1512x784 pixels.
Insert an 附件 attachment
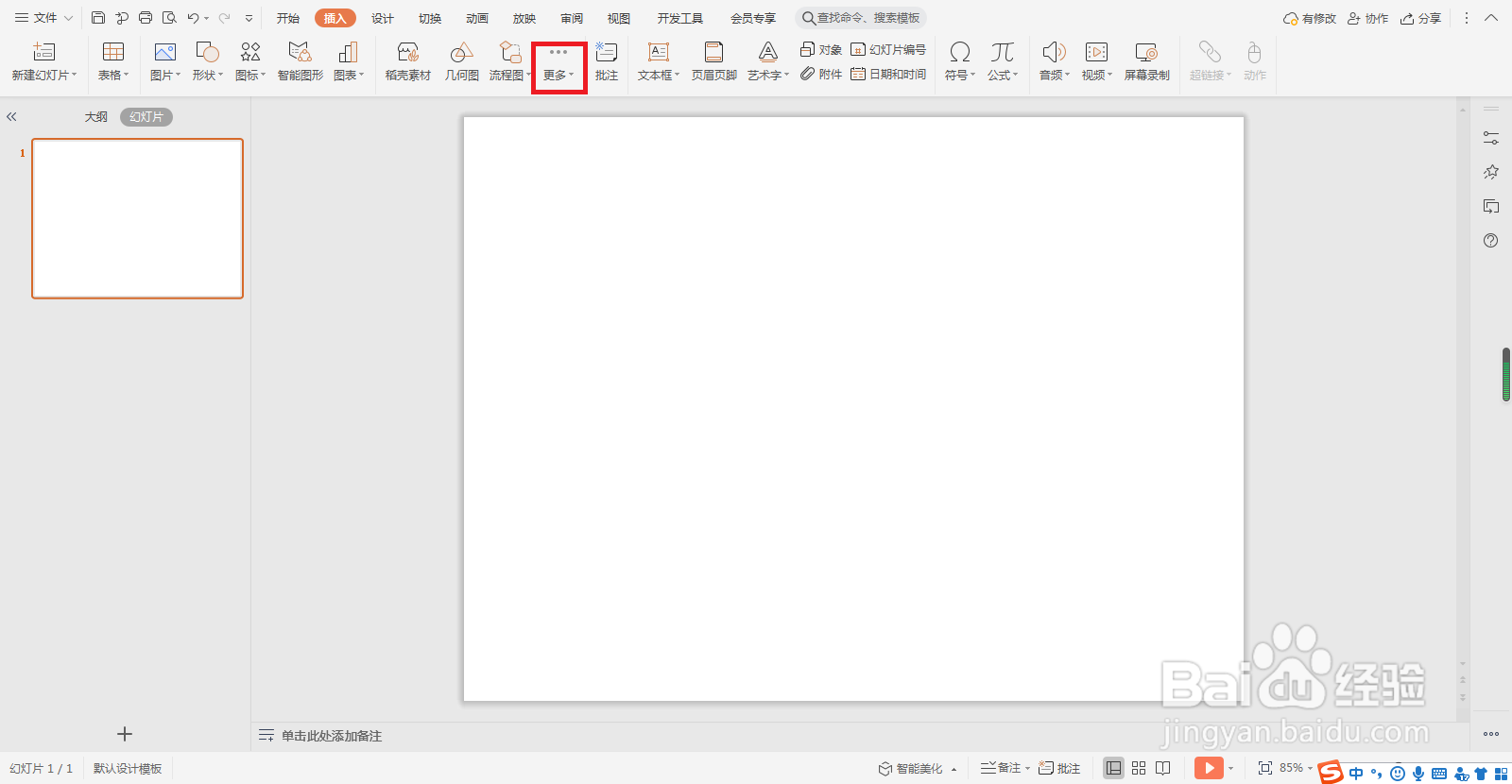(x=820, y=74)
